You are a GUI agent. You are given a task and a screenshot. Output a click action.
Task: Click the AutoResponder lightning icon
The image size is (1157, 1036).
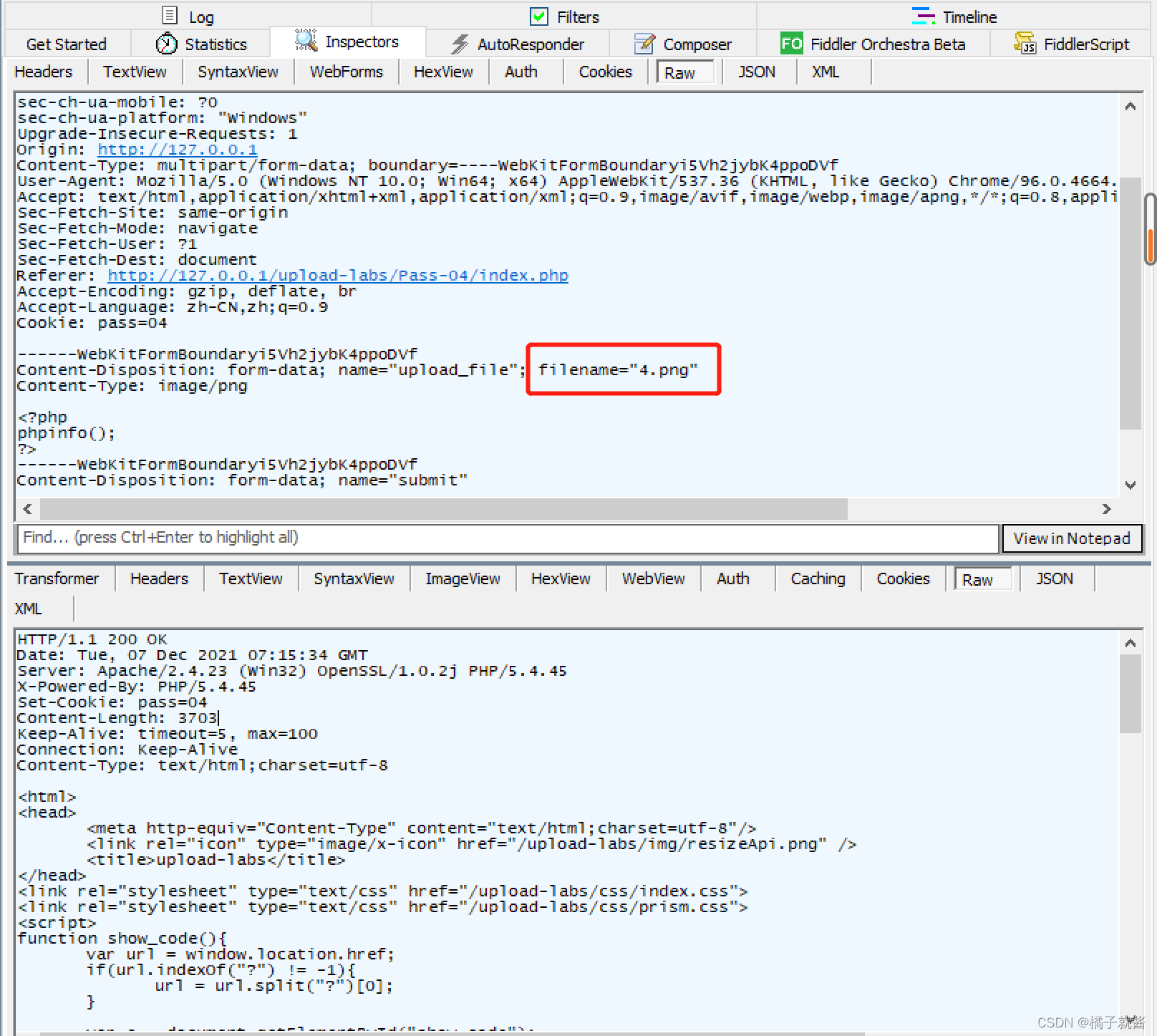(460, 44)
